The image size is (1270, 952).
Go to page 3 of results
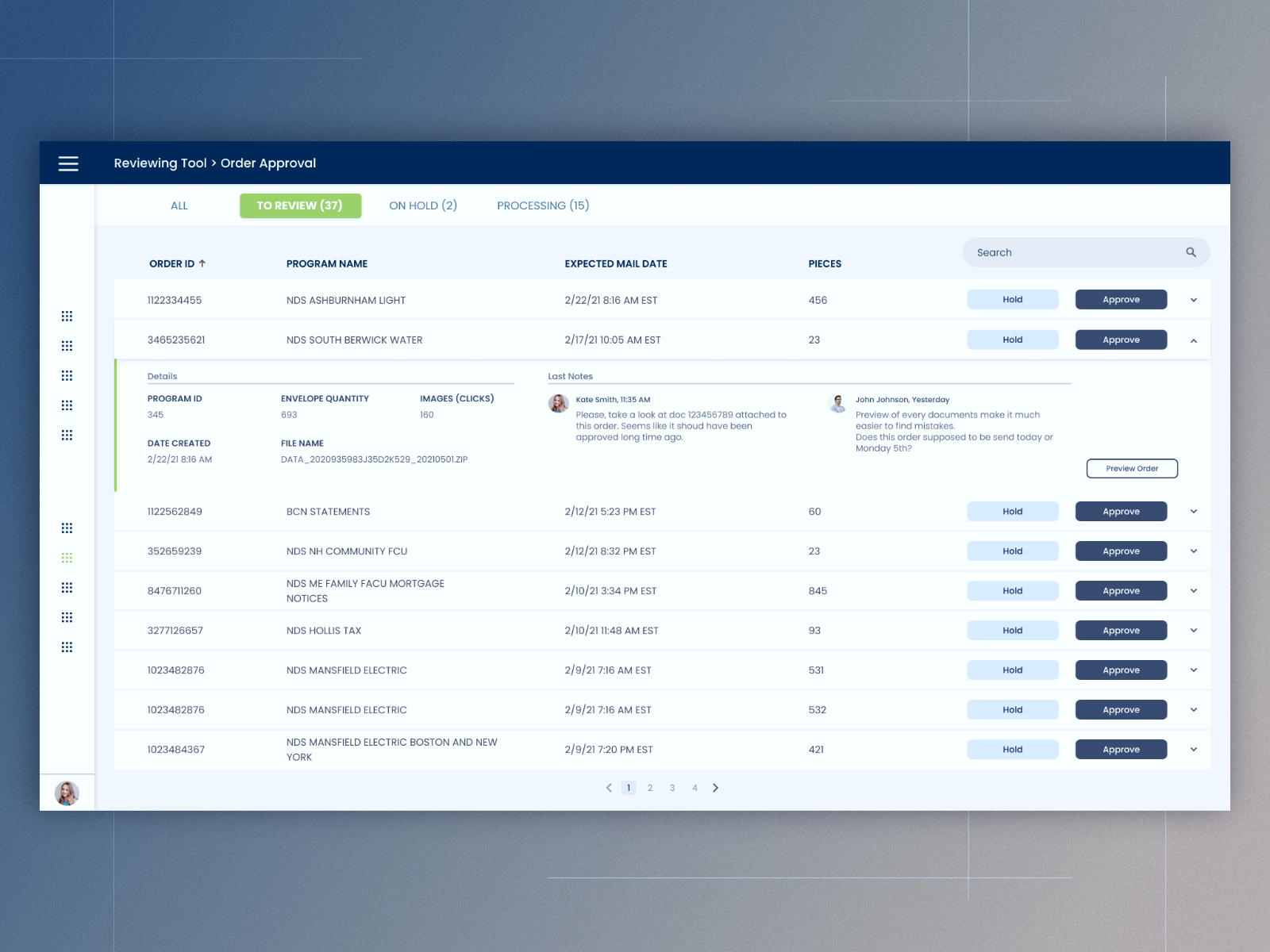point(672,787)
